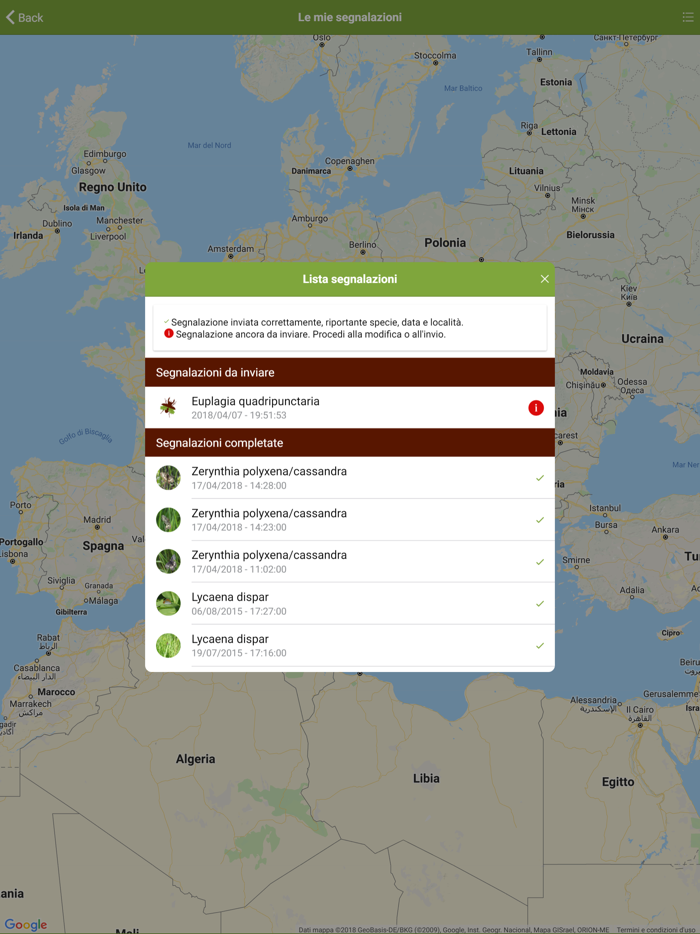Go back using the Back button
The image size is (700, 934).
click(24, 17)
